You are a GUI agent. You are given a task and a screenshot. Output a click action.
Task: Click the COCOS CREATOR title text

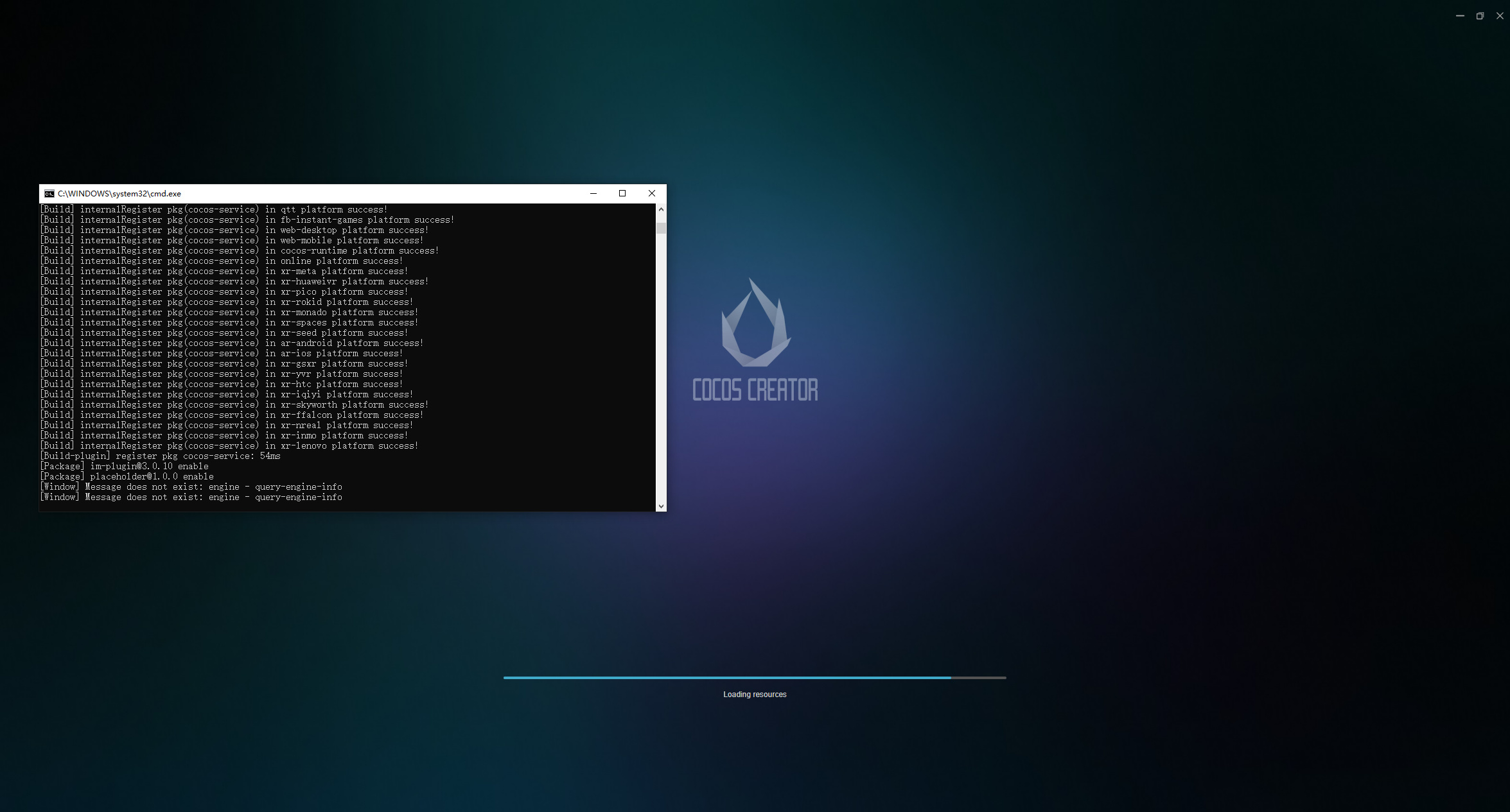[755, 390]
